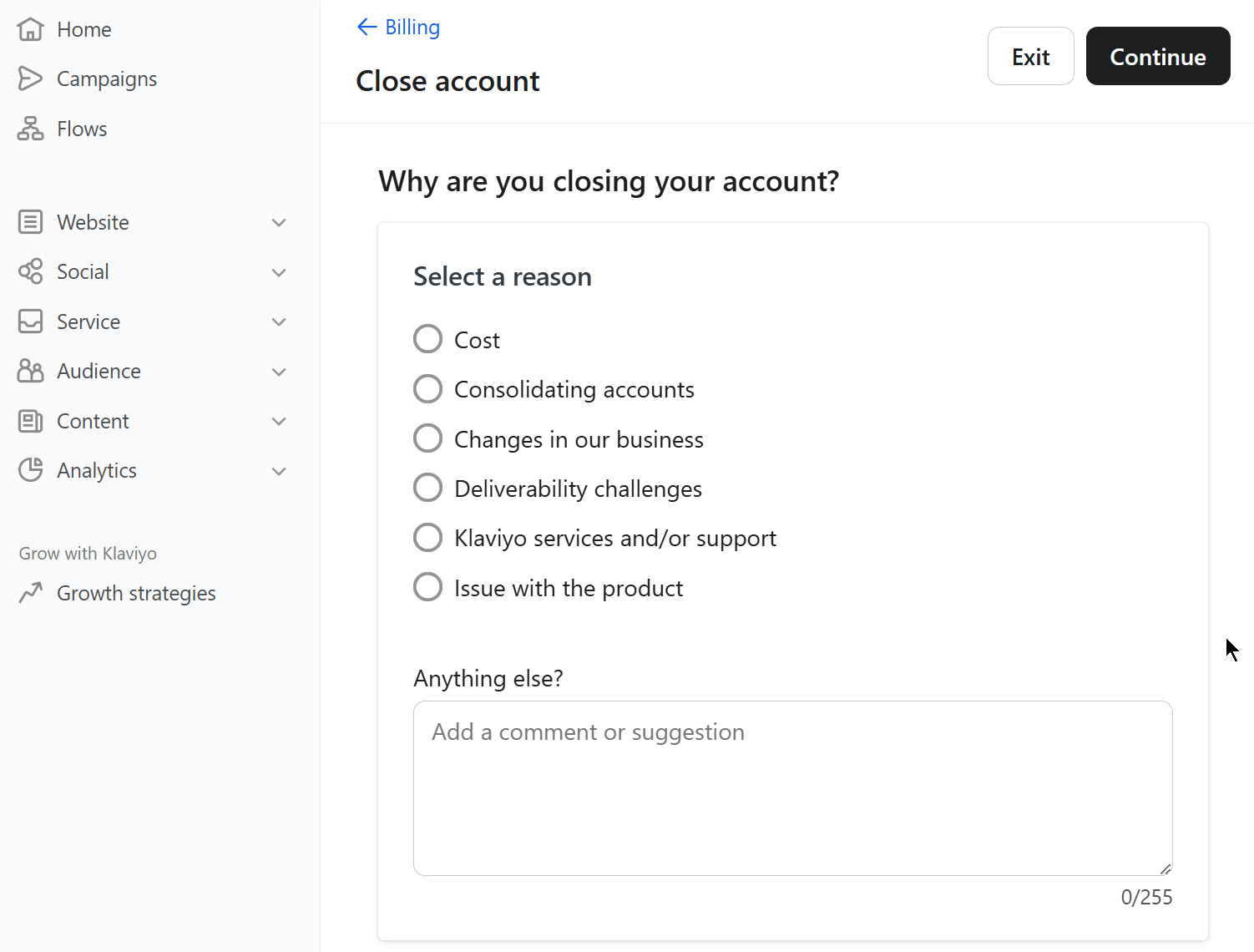The width and height of the screenshot is (1254, 952).
Task: Click the Website globe icon
Action: tap(30, 221)
